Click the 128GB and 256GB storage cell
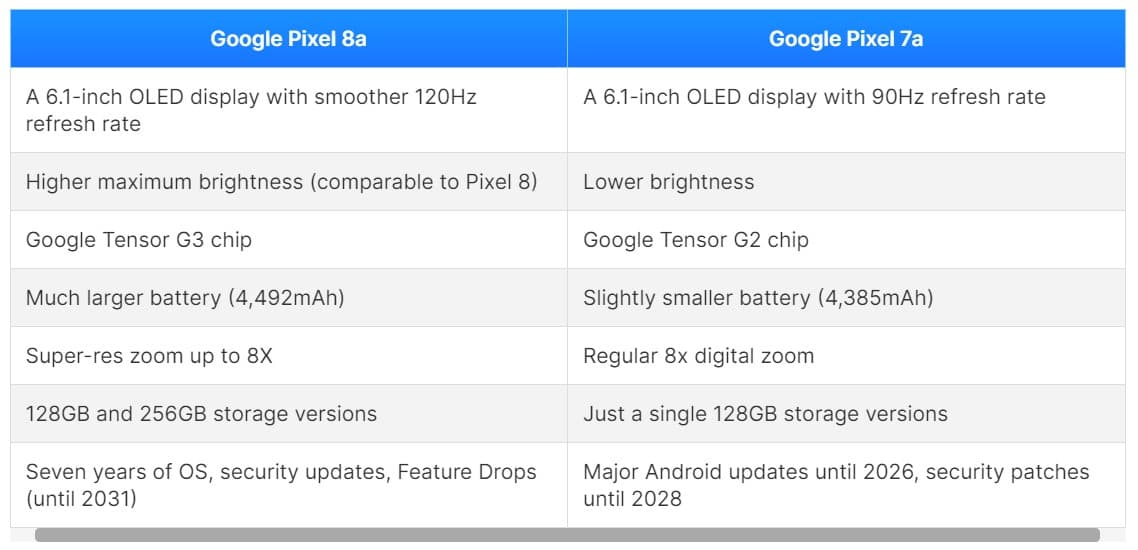 (201, 414)
